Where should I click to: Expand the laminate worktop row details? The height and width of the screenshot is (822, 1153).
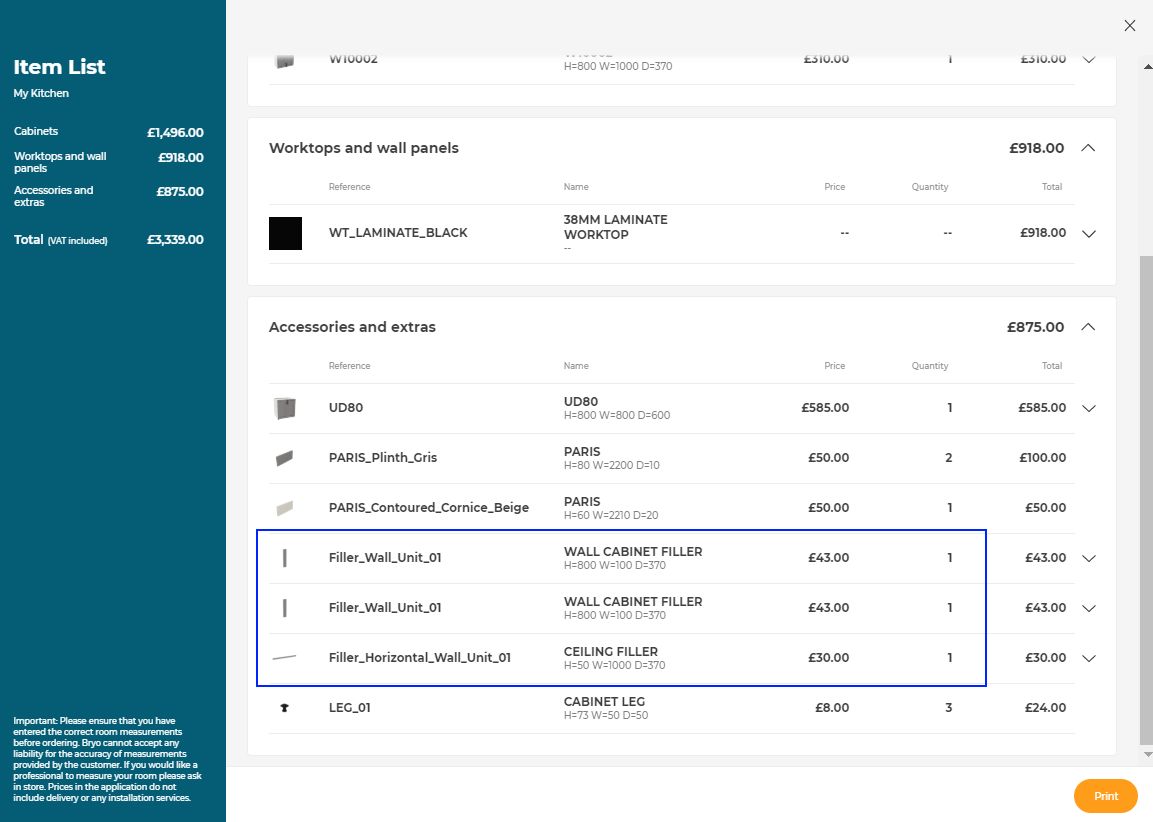click(1089, 234)
